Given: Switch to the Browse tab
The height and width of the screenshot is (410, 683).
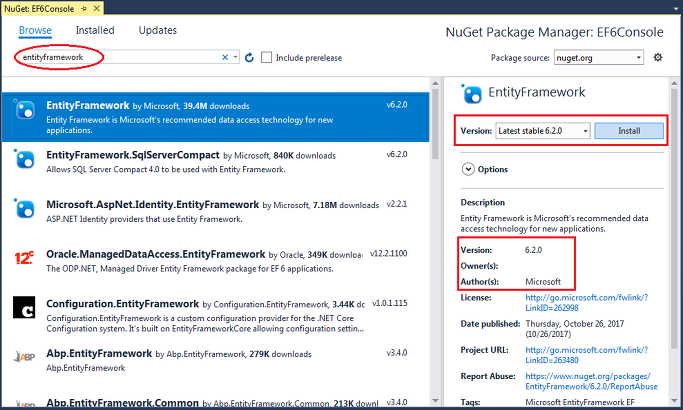Looking at the screenshot, I should (35, 30).
